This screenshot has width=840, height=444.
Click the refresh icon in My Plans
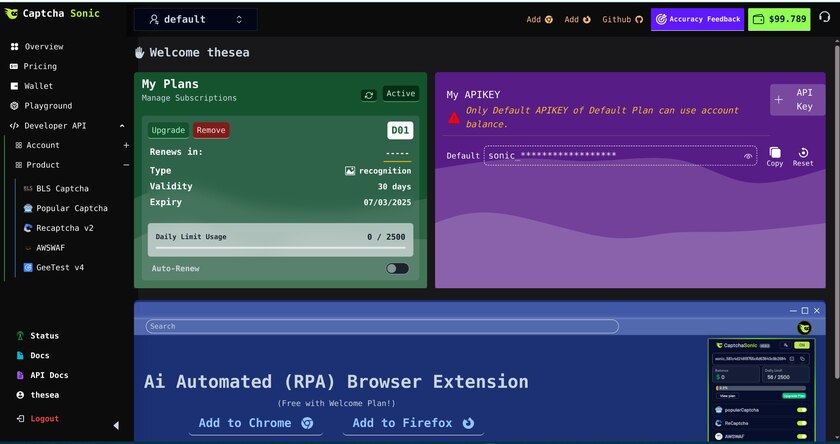[x=369, y=95]
